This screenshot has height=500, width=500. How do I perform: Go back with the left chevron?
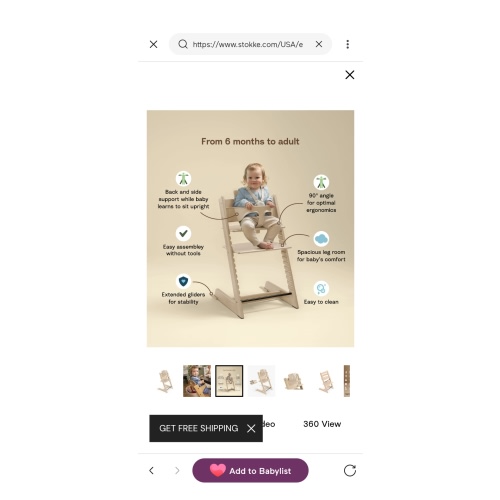coord(151,470)
